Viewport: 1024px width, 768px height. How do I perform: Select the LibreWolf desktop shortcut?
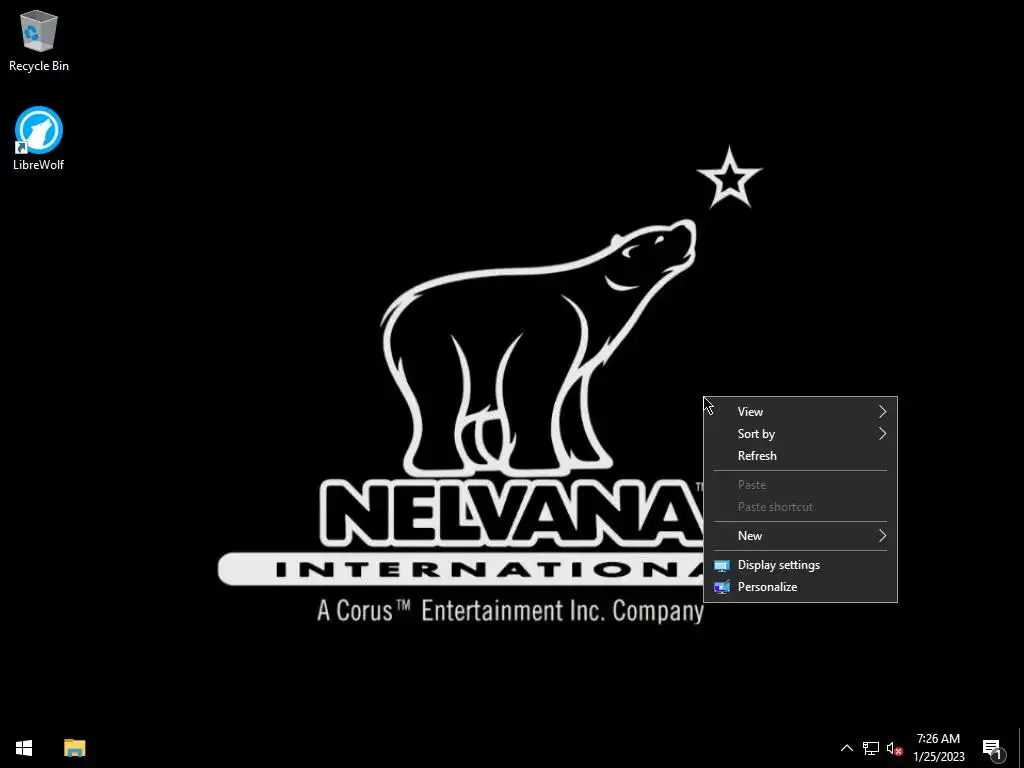[x=39, y=139]
